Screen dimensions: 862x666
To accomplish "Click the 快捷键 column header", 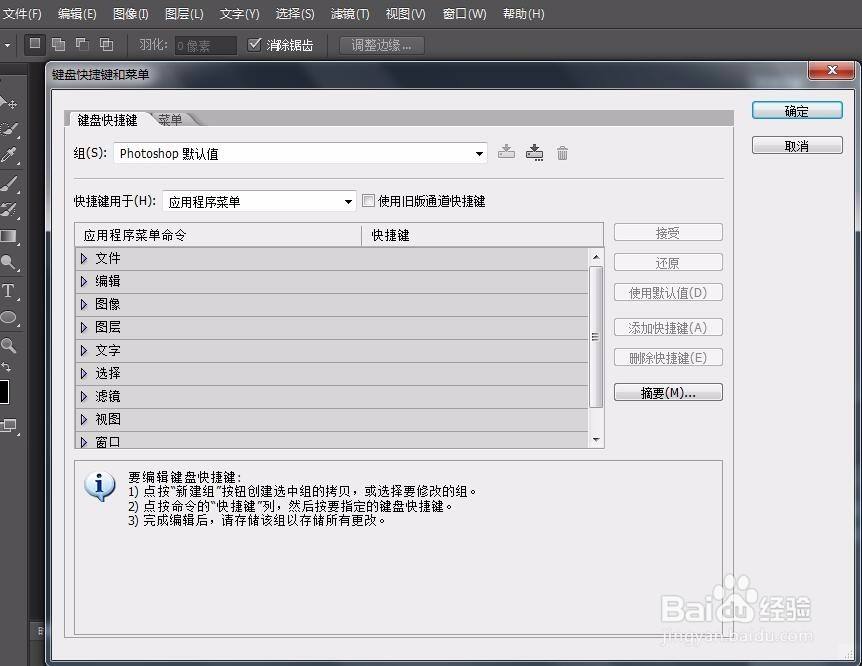I will point(482,235).
